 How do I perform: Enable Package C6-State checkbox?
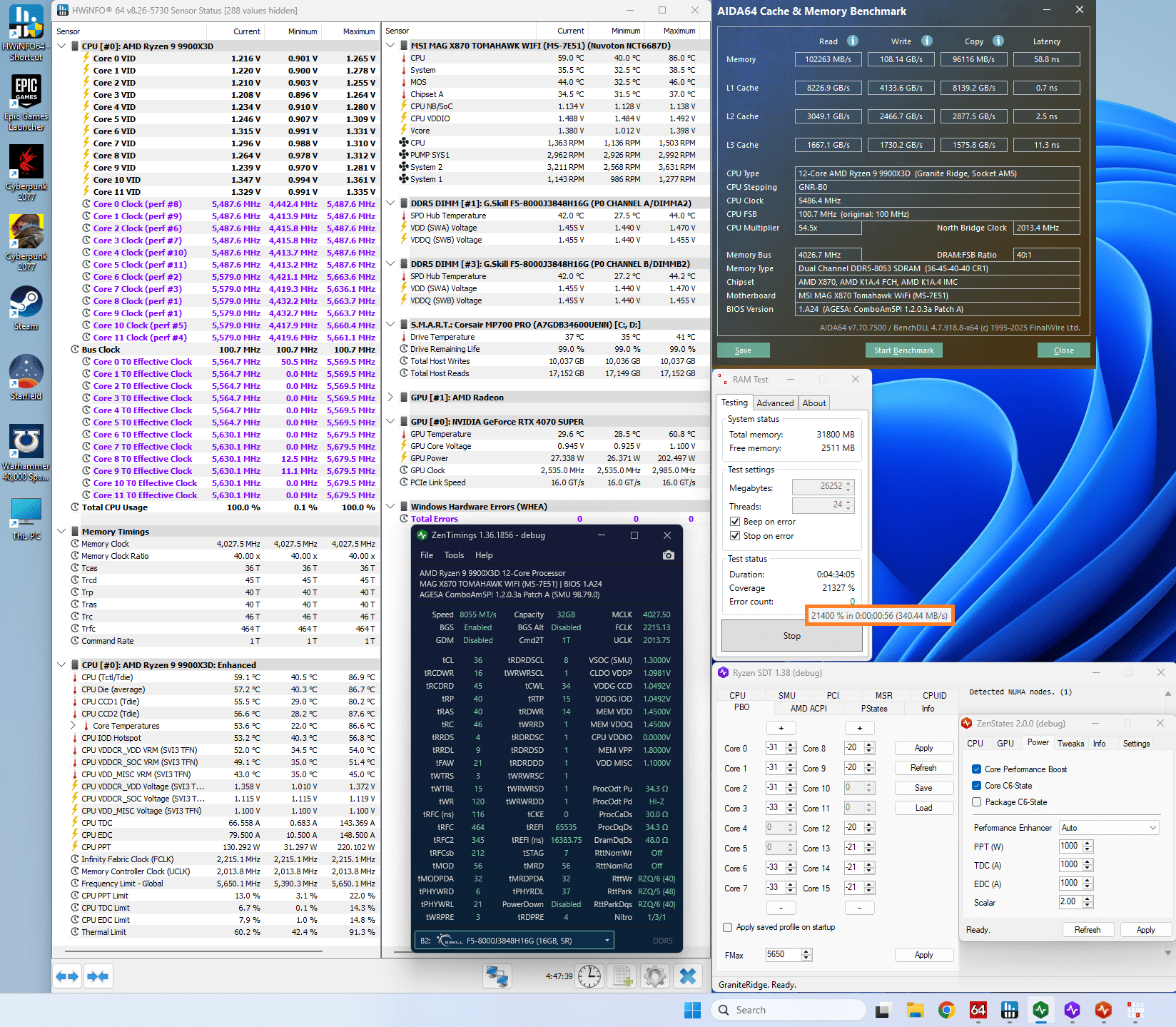(x=976, y=802)
